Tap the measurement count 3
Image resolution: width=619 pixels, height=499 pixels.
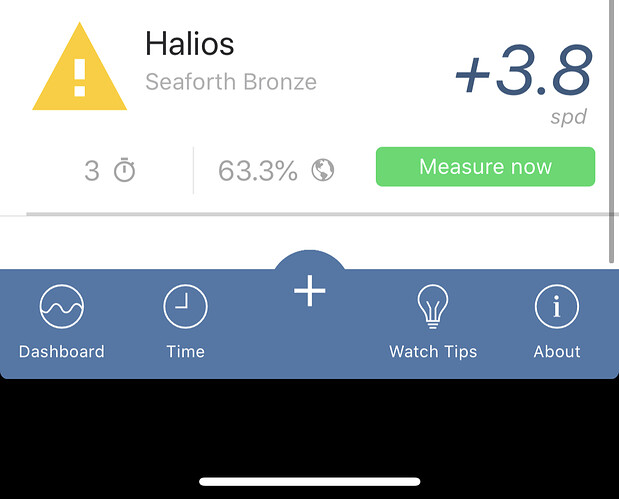point(92,171)
